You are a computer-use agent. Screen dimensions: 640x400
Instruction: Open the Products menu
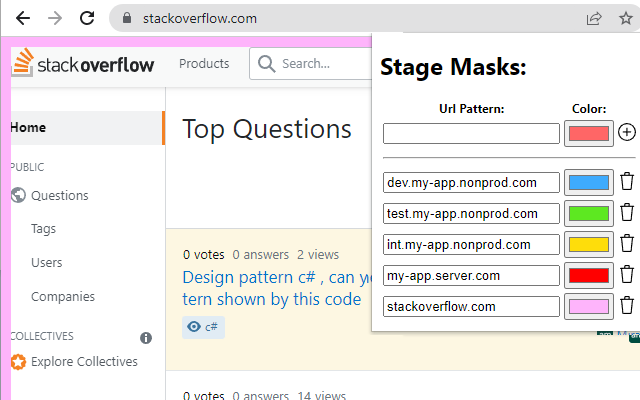pos(204,64)
